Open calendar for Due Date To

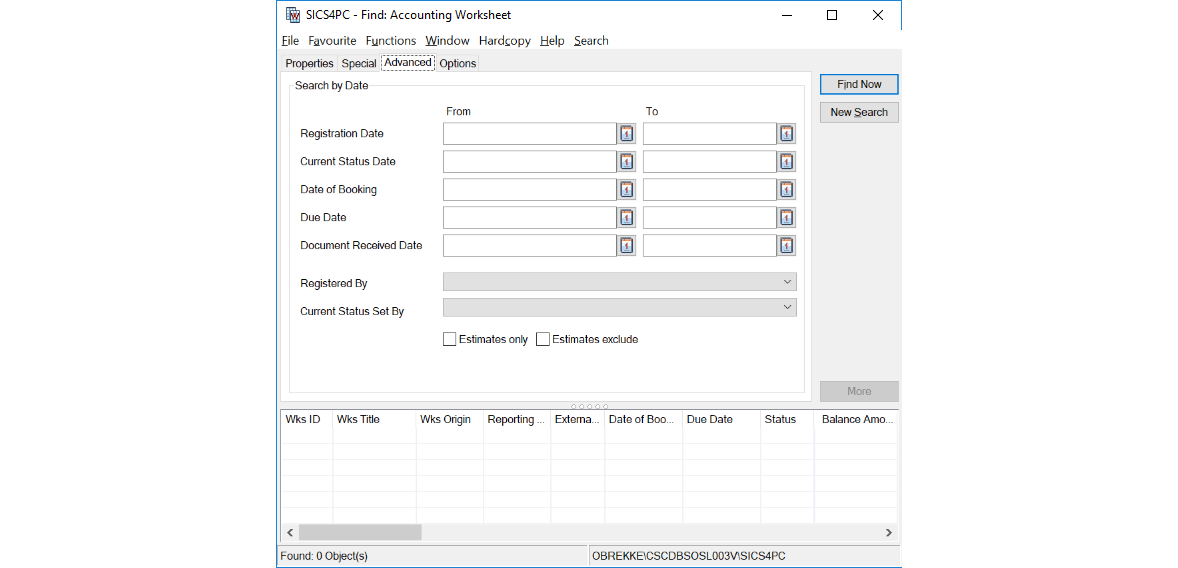[x=787, y=218]
